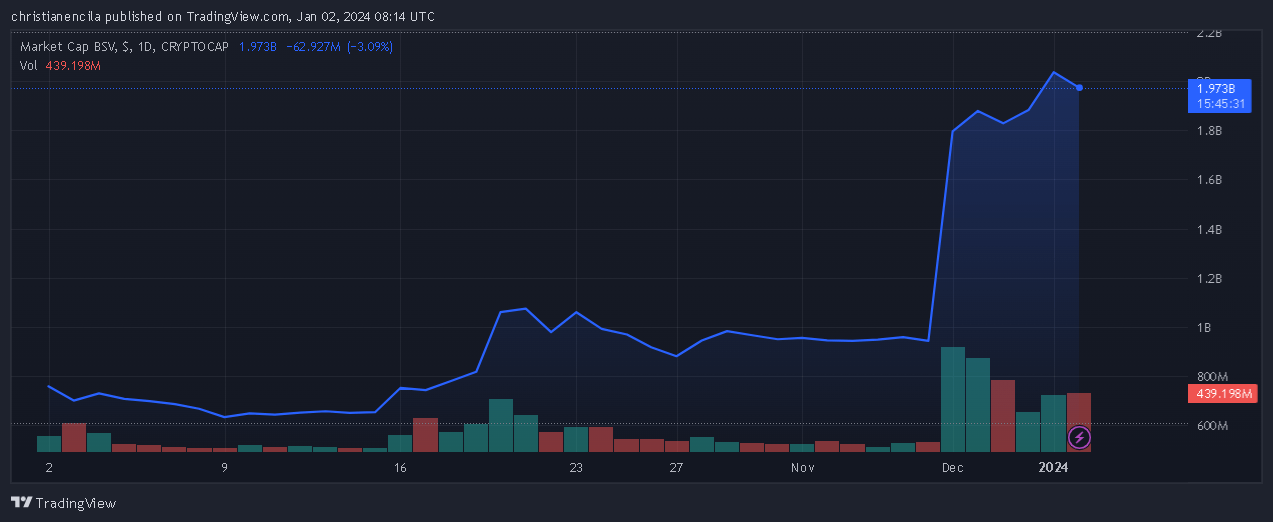
Task: Click the 1.4B price axis label
Action: [1210, 230]
